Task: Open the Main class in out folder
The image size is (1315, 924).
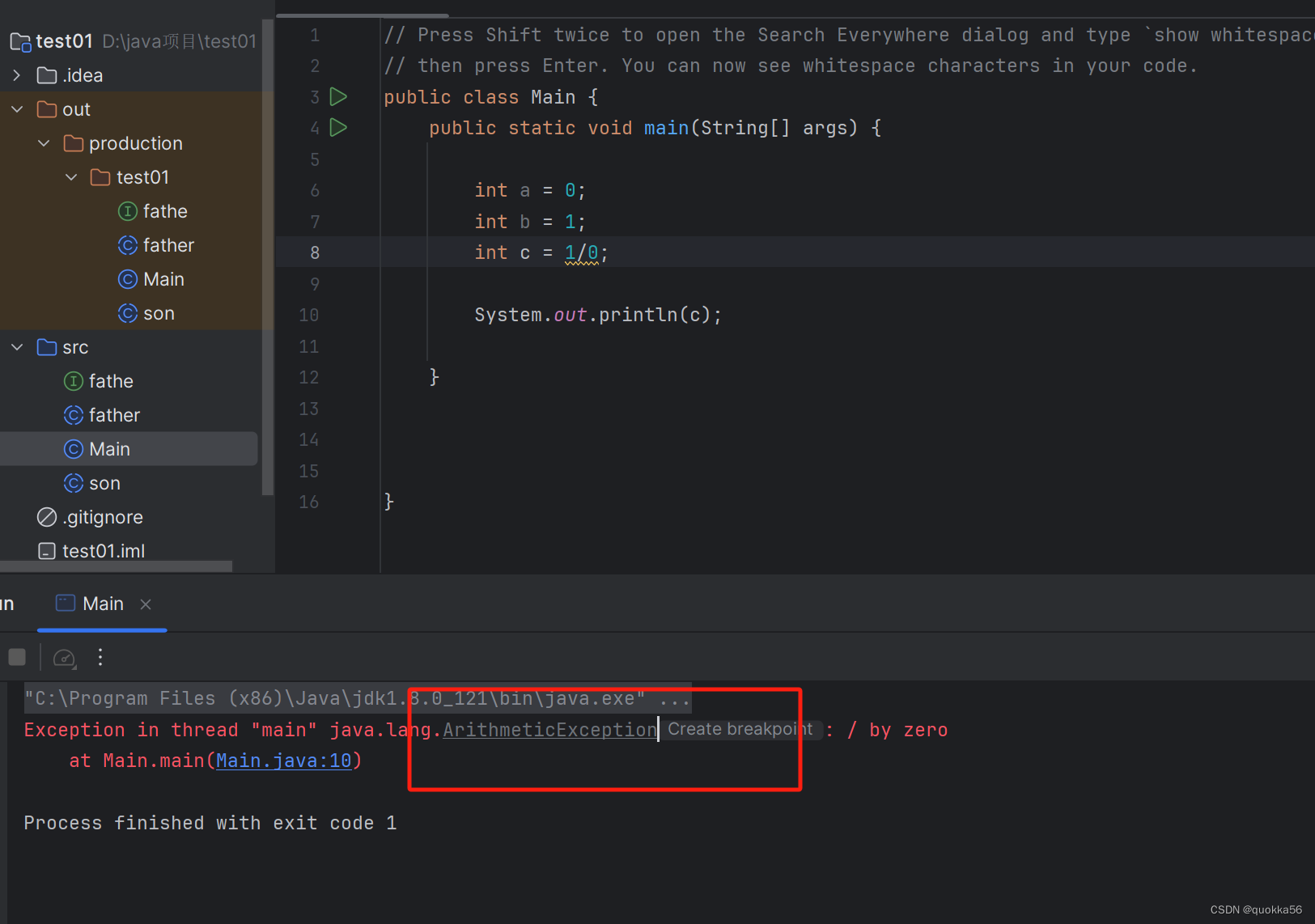Action: click(x=163, y=279)
